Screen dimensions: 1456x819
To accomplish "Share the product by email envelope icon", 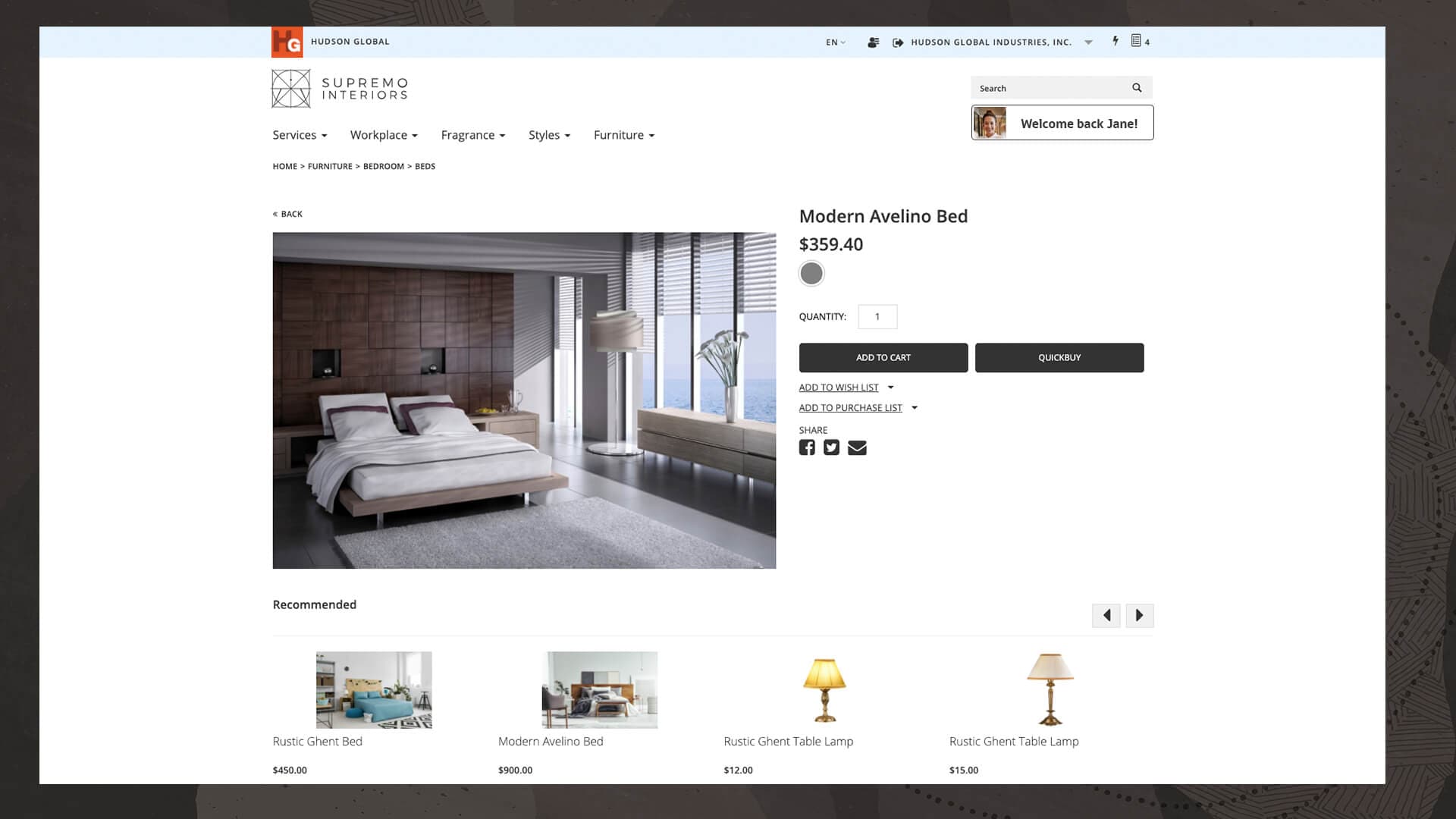I will [x=857, y=447].
